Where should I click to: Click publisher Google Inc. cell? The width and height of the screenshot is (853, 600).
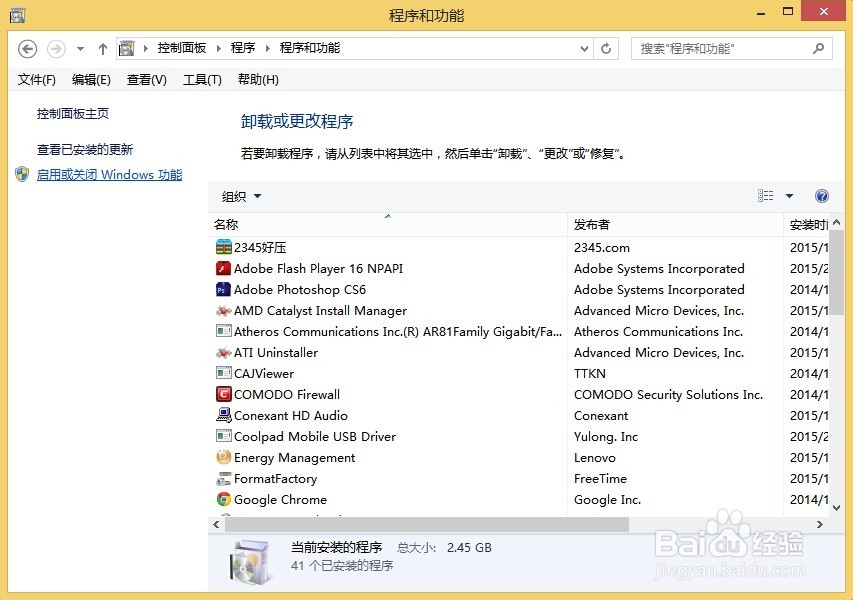(x=607, y=499)
